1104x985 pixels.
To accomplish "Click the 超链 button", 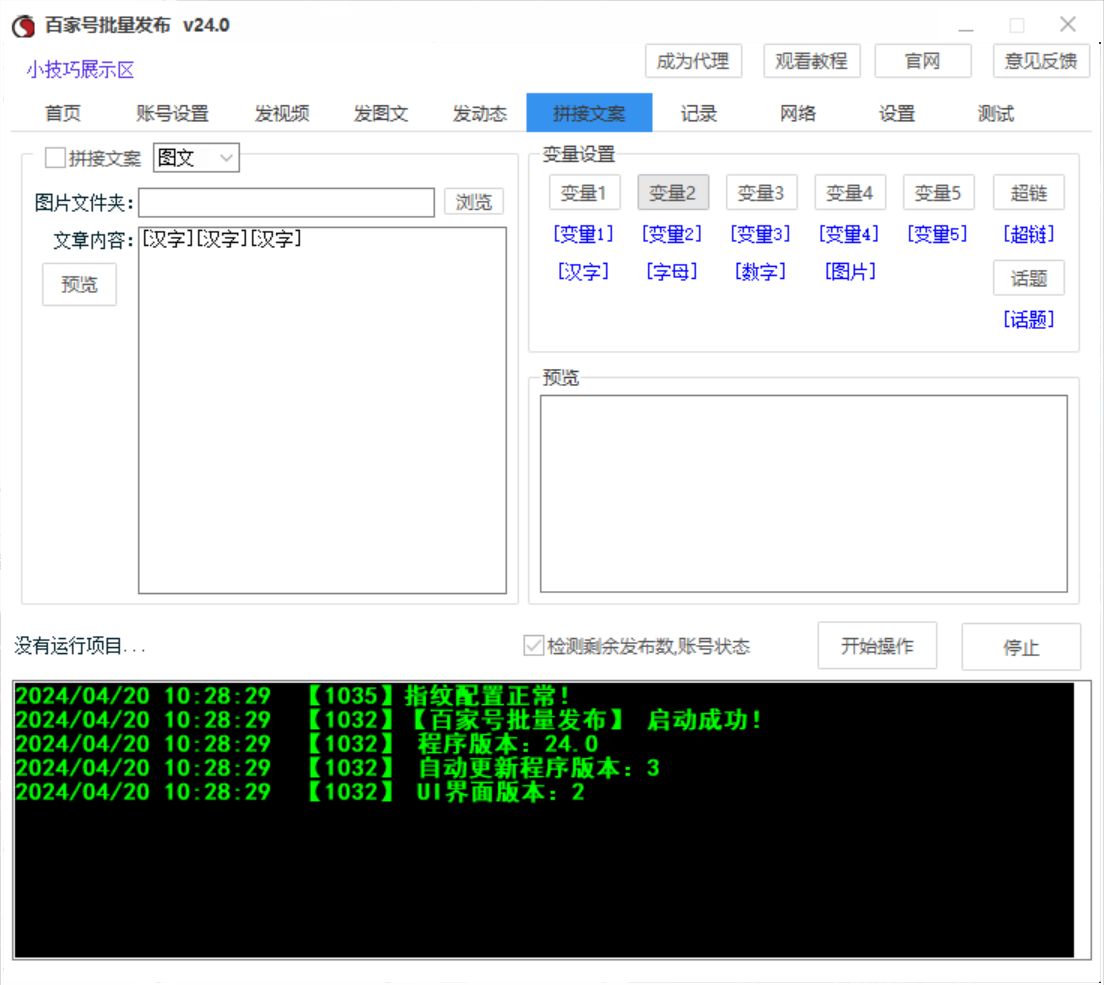I will point(1028,193).
